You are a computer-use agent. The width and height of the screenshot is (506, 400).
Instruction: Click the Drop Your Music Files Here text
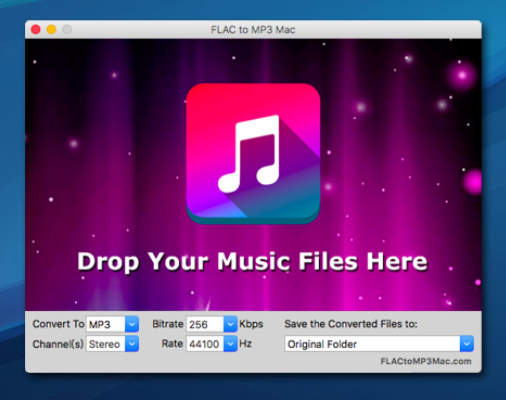click(252, 262)
